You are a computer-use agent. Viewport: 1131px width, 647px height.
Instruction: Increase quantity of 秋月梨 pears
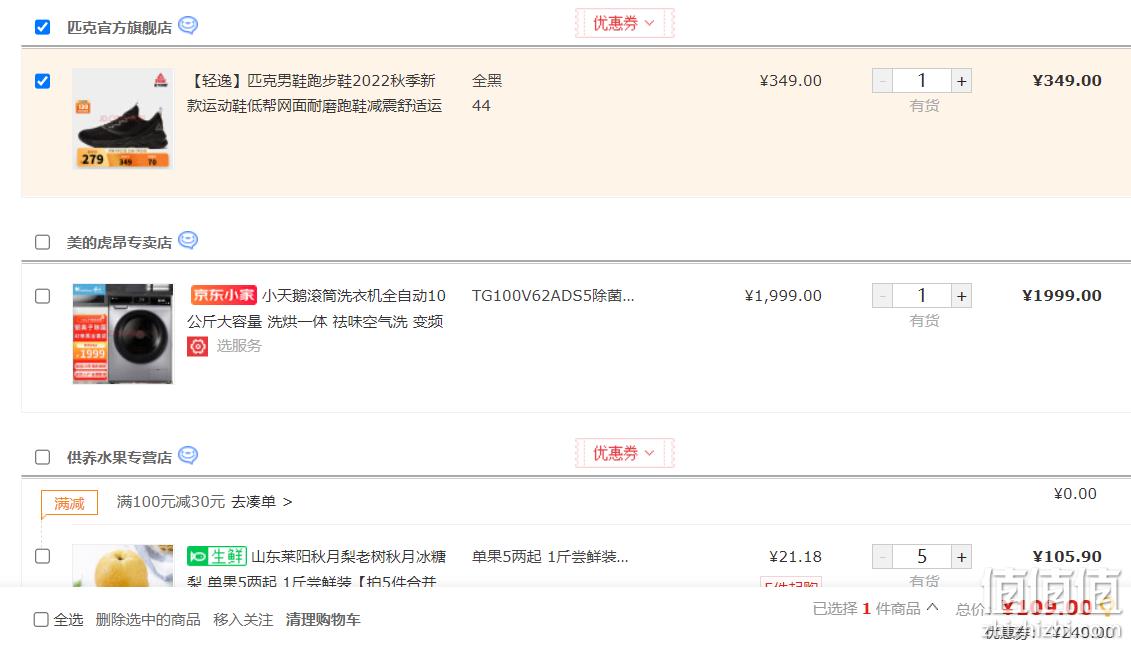click(961, 557)
